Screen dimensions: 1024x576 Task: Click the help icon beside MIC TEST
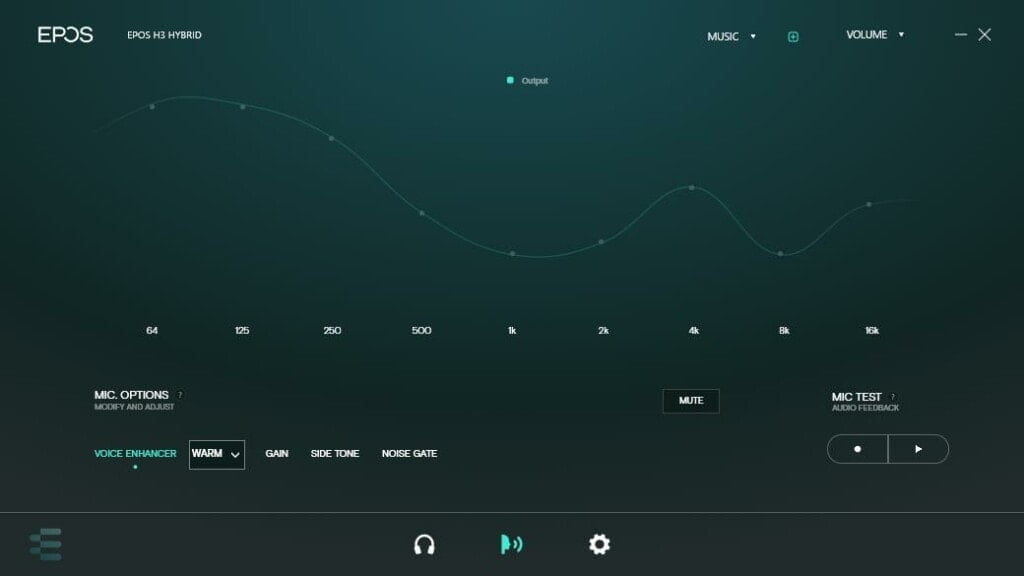pyautogui.click(x=893, y=397)
